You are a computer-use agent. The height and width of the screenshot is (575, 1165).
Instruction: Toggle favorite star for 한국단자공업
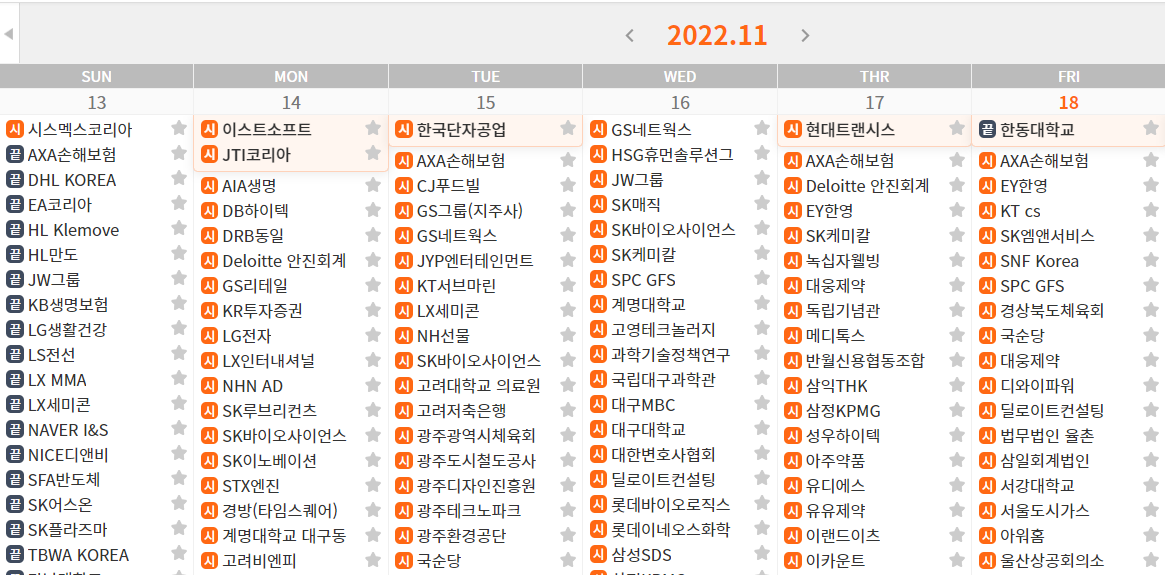tap(568, 128)
